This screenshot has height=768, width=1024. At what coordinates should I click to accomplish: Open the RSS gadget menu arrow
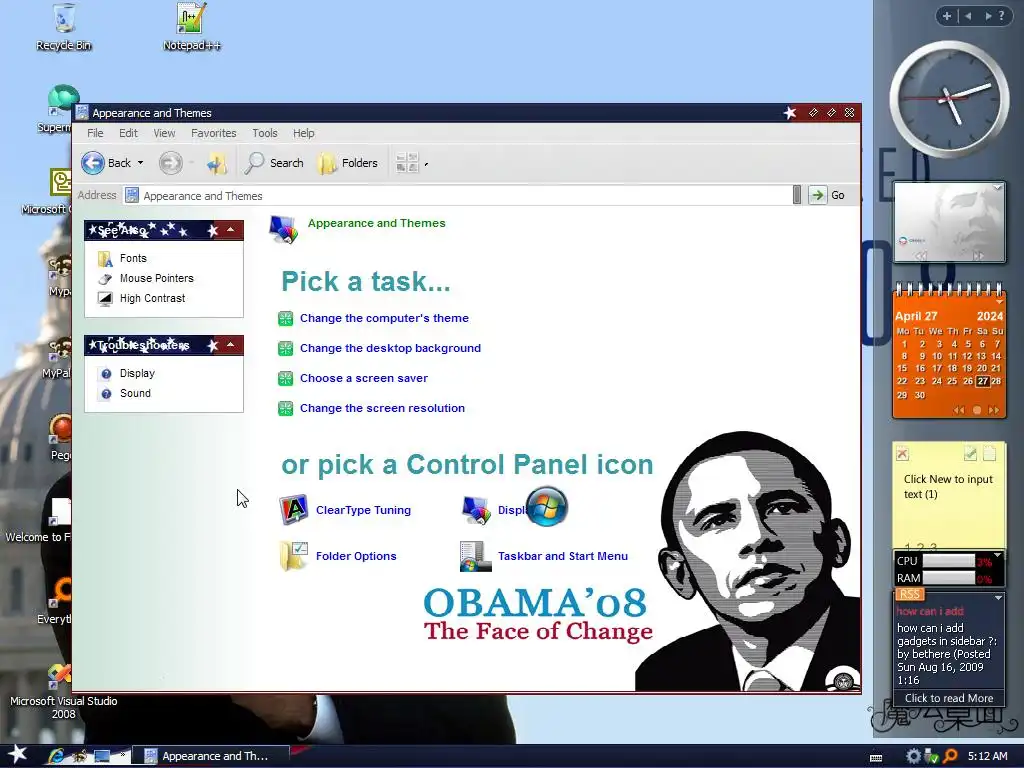coord(998,598)
